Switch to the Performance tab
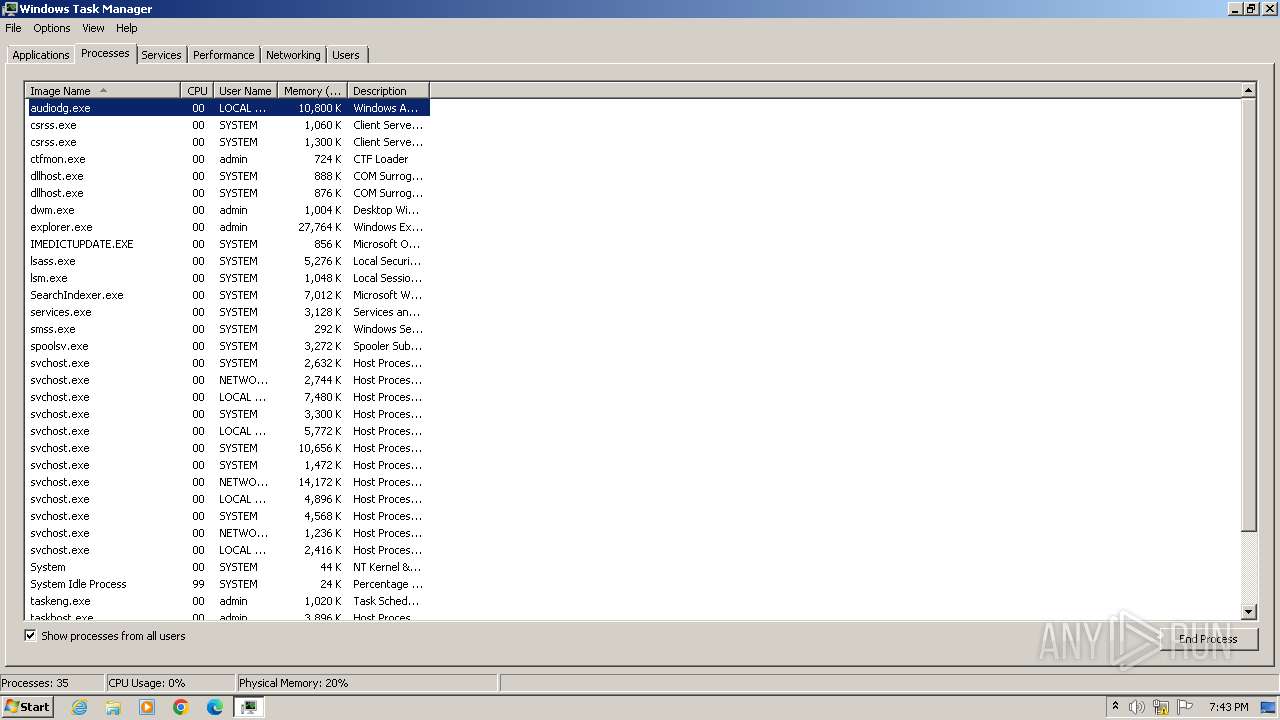The image size is (1280, 720). tap(224, 55)
